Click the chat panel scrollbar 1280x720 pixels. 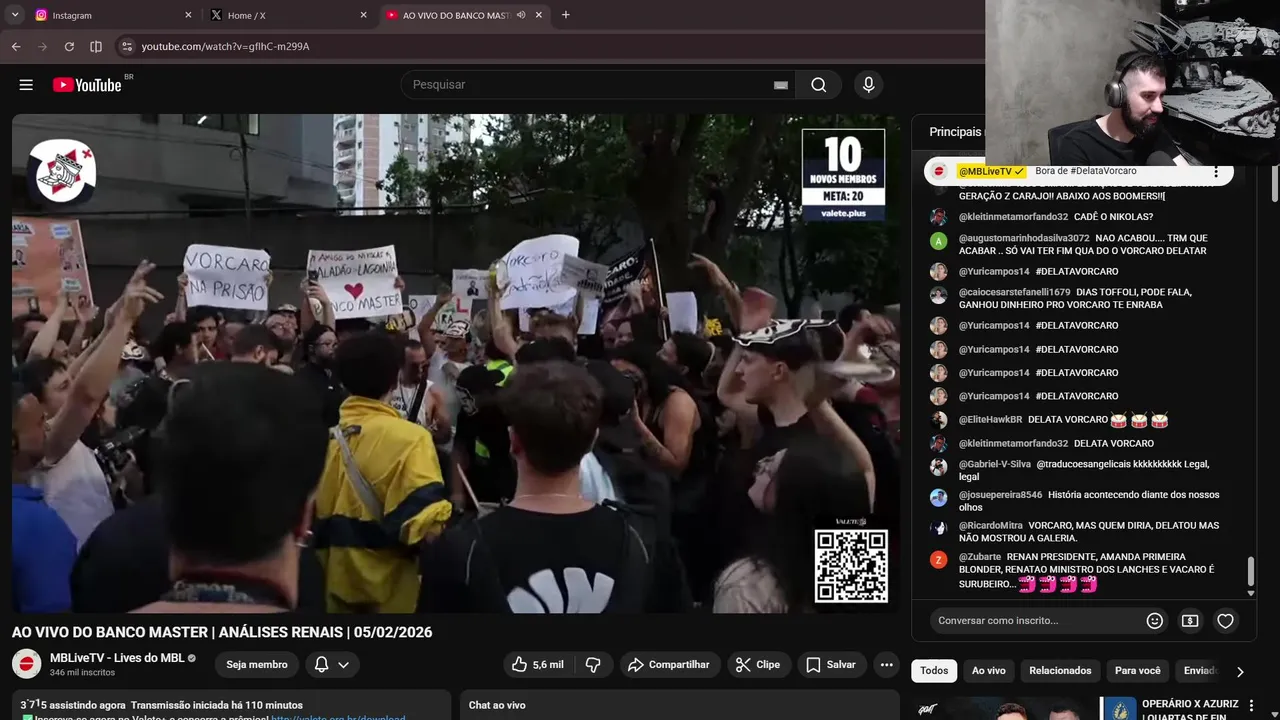click(x=1250, y=572)
